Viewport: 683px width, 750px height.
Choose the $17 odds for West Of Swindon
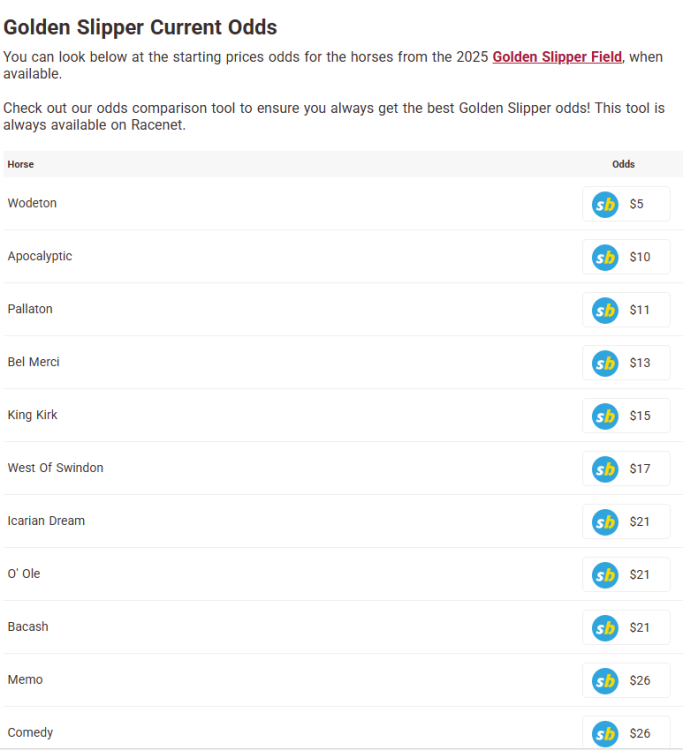tap(640, 470)
